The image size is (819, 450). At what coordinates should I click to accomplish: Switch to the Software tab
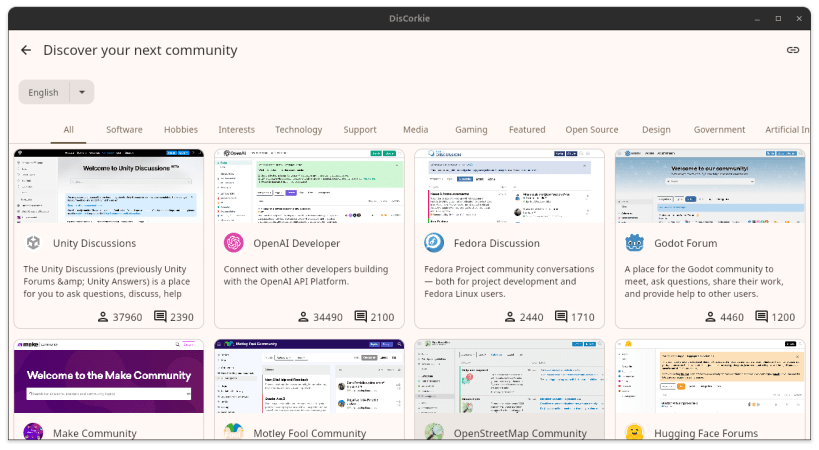(x=124, y=129)
